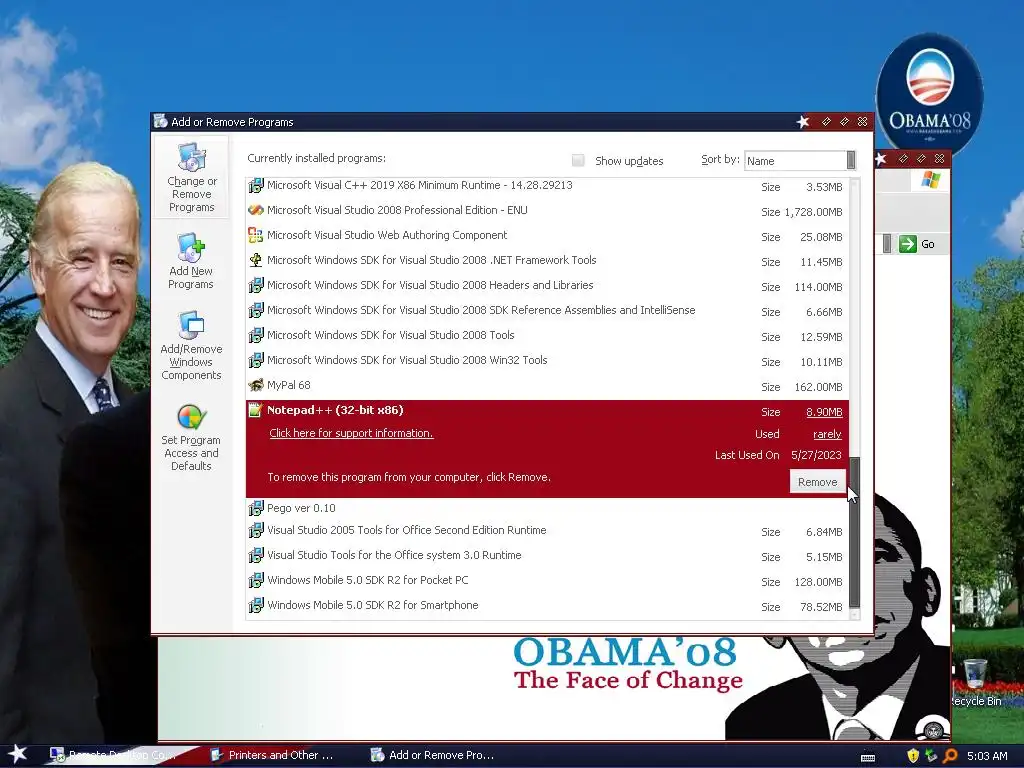This screenshot has height=768, width=1024.
Task: Switch to Remote Desktop taskbar item
Action: point(112,755)
